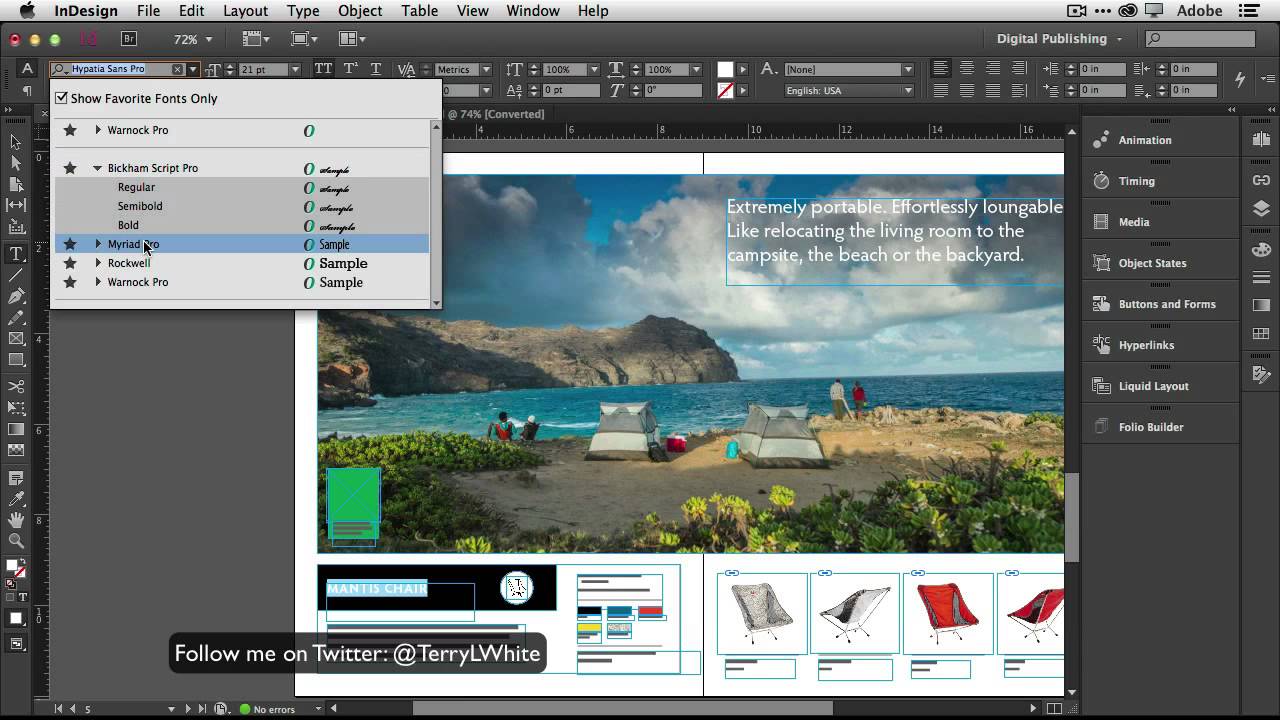
Task: Click the white fill color swatch
Action: pos(725,69)
